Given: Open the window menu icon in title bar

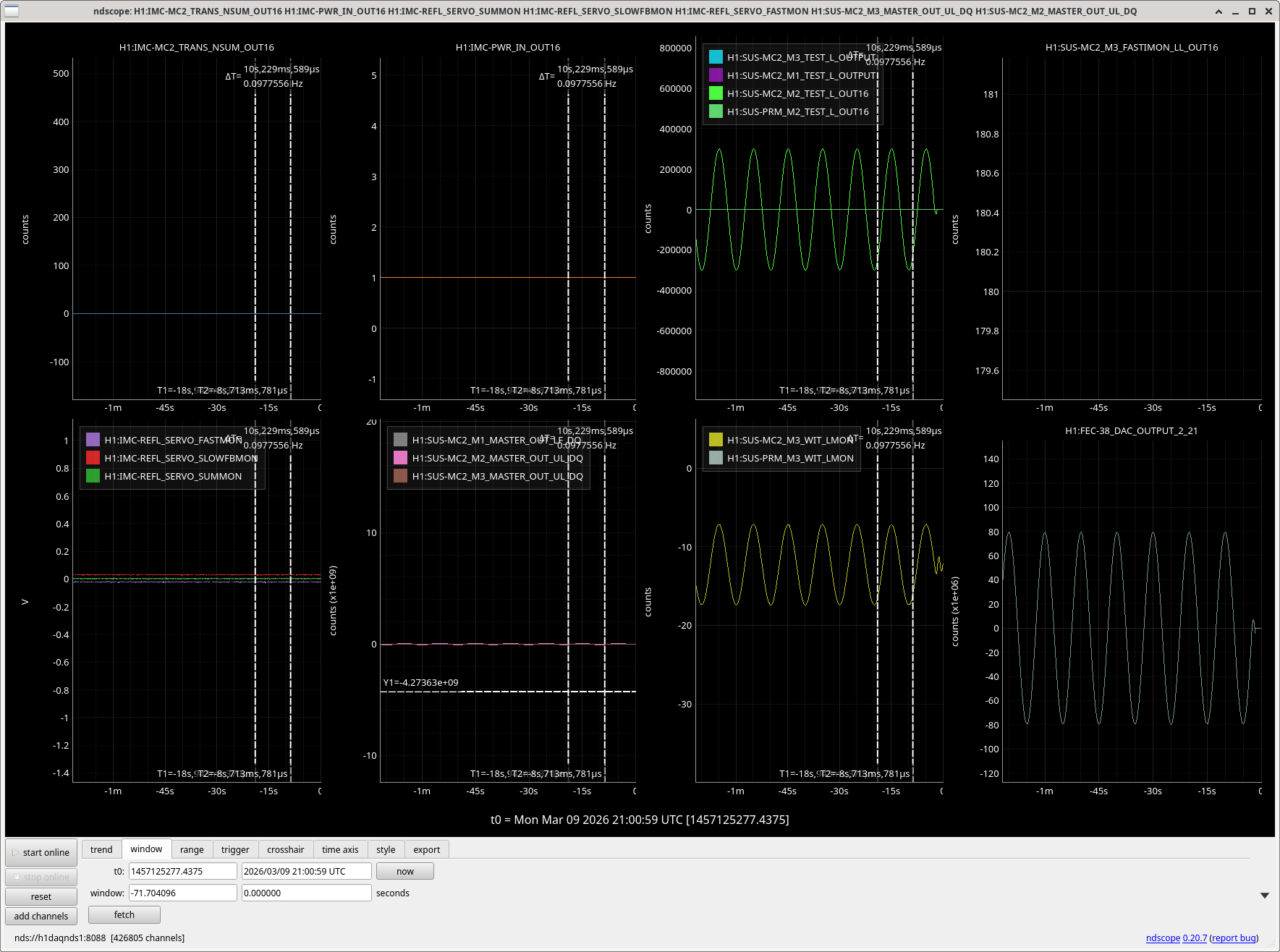Looking at the screenshot, I should coord(12,11).
